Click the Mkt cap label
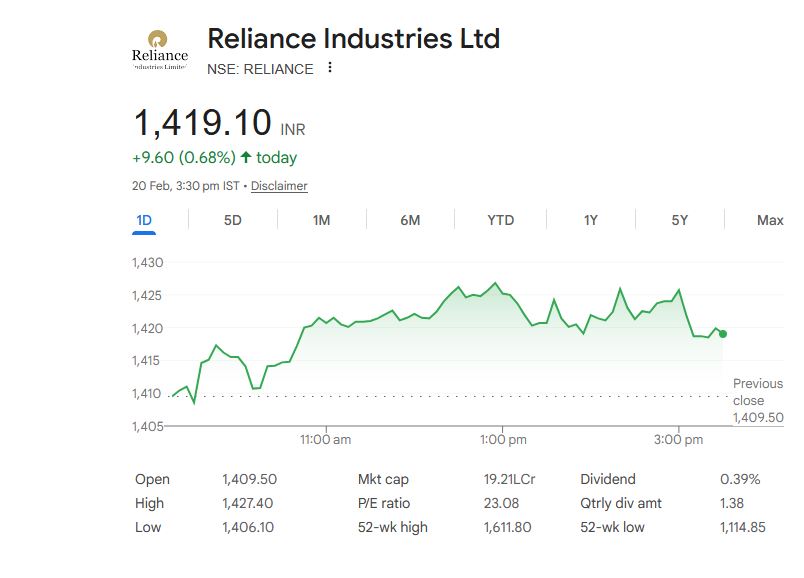This screenshot has width=804, height=578. point(383,479)
